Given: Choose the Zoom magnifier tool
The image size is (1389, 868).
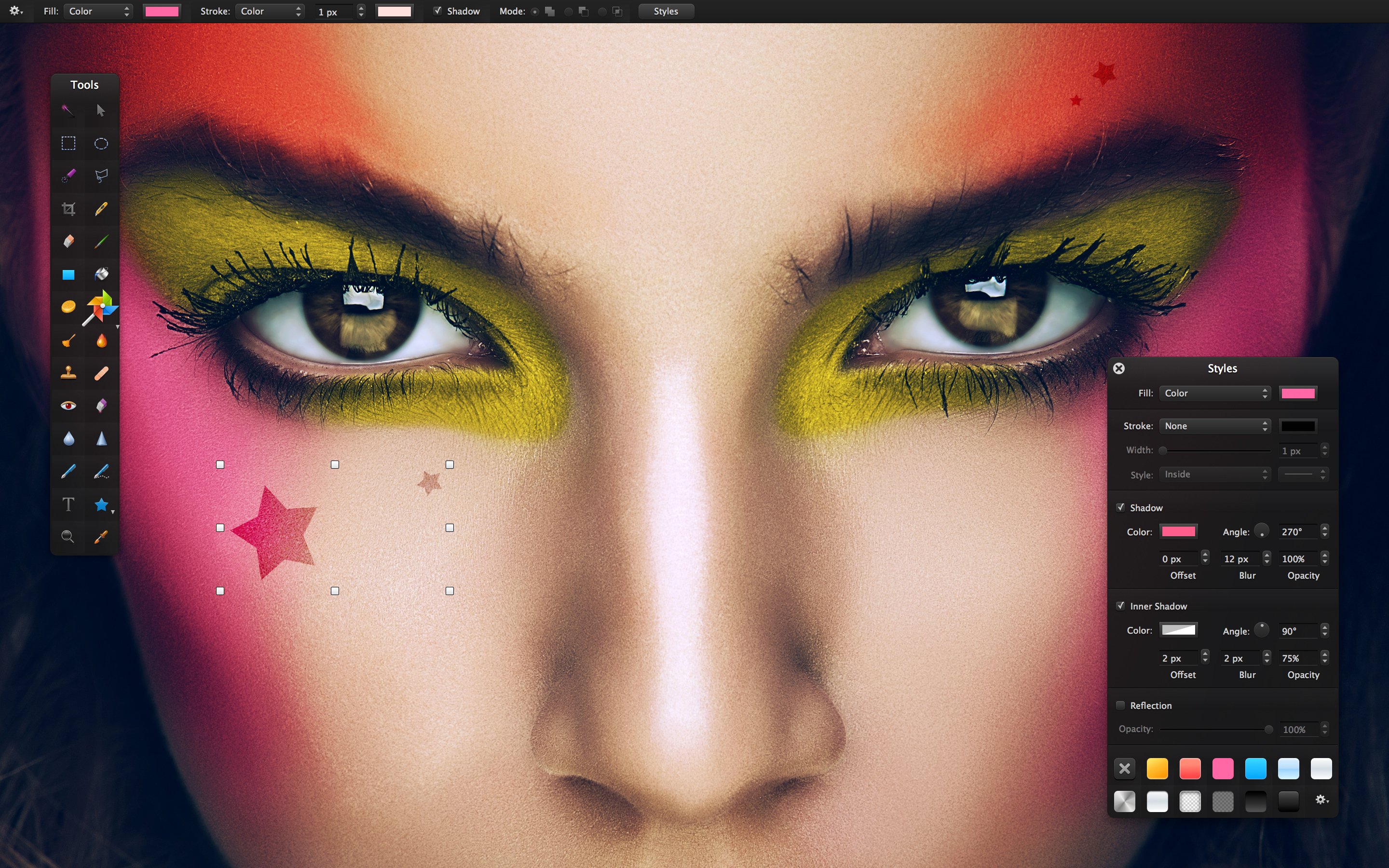Looking at the screenshot, I should point(68,537).
